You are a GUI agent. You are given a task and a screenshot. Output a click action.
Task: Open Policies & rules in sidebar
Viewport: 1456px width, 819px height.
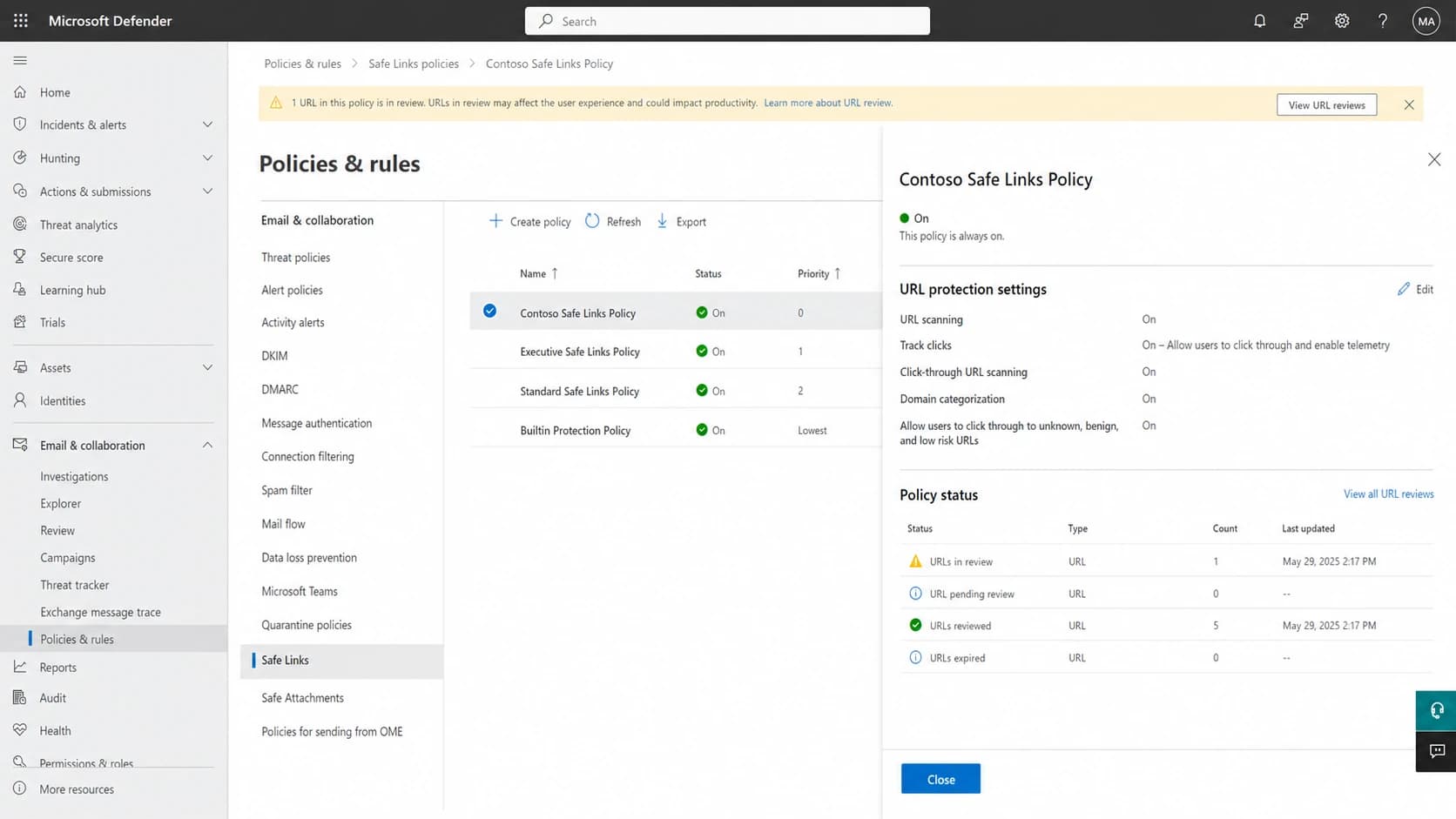(x=114, y=639)
